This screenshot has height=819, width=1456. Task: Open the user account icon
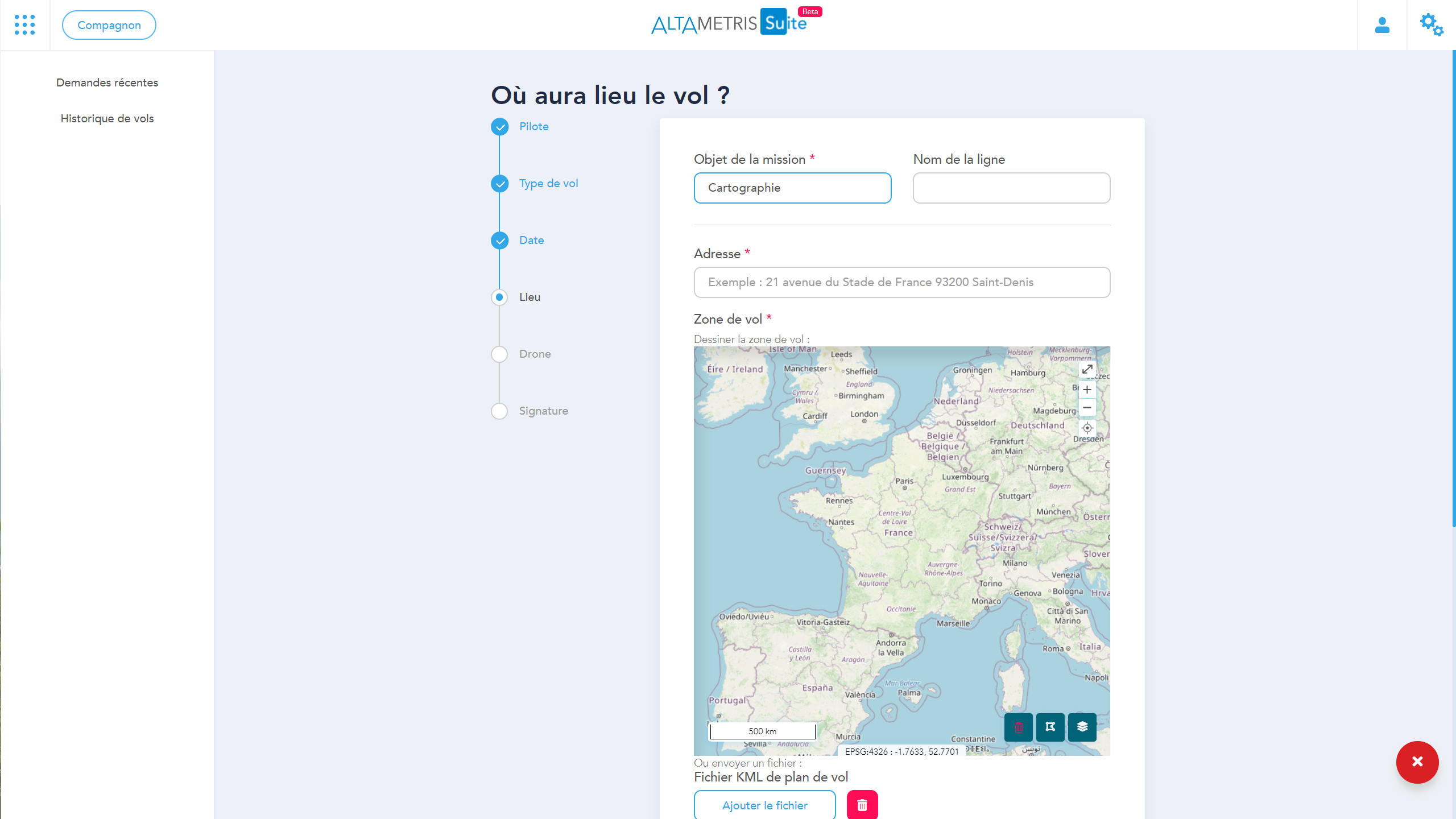[x=1382, y=25]
